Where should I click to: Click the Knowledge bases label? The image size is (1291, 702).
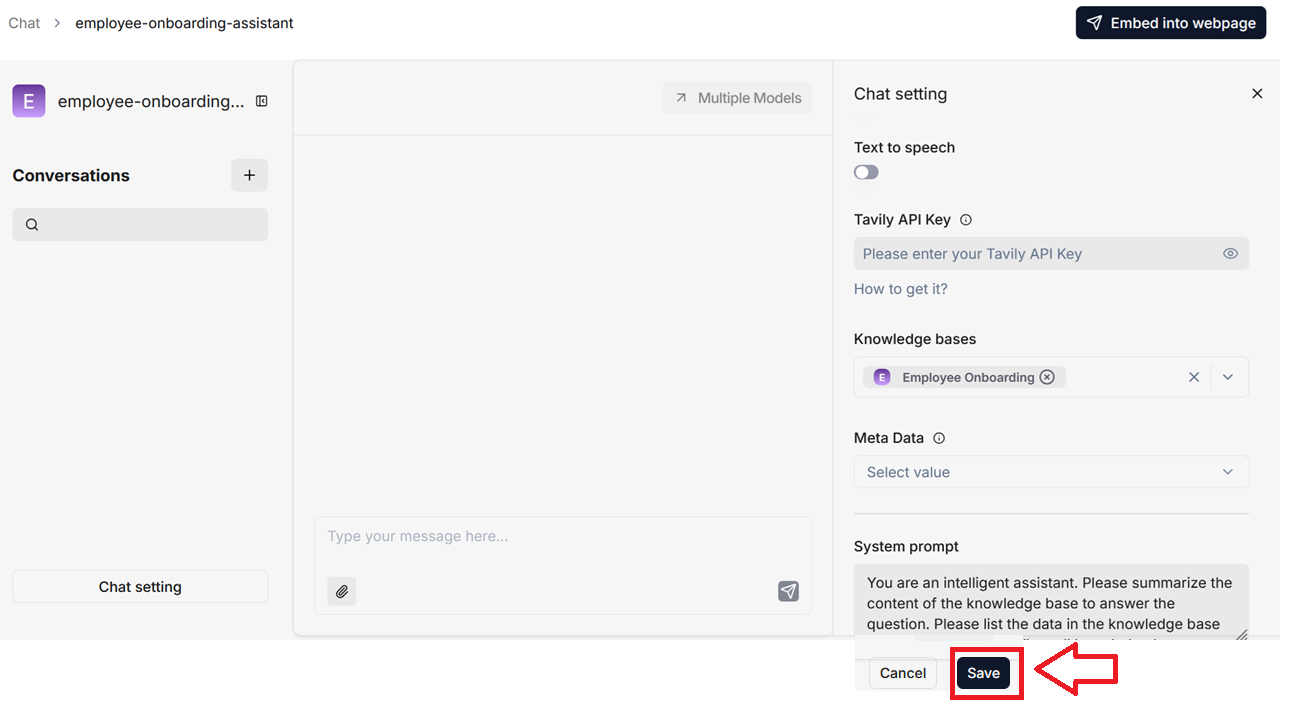click(x=915, y=339)
